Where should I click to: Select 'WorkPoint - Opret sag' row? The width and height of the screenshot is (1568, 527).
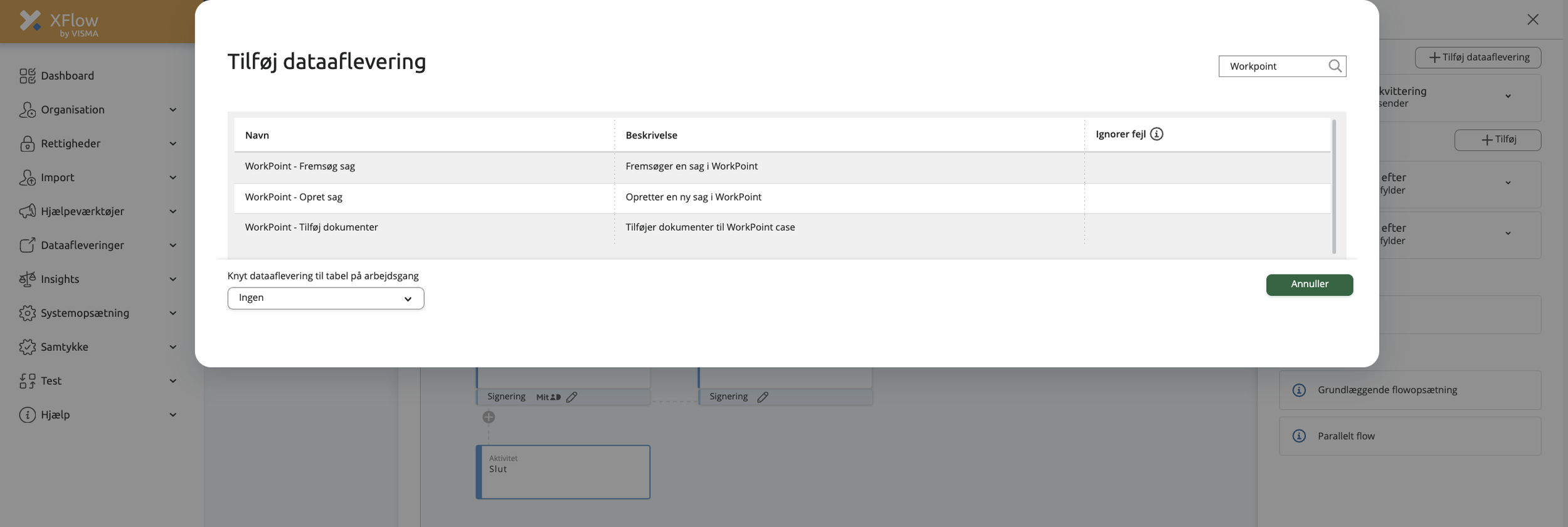pos(782,198)
